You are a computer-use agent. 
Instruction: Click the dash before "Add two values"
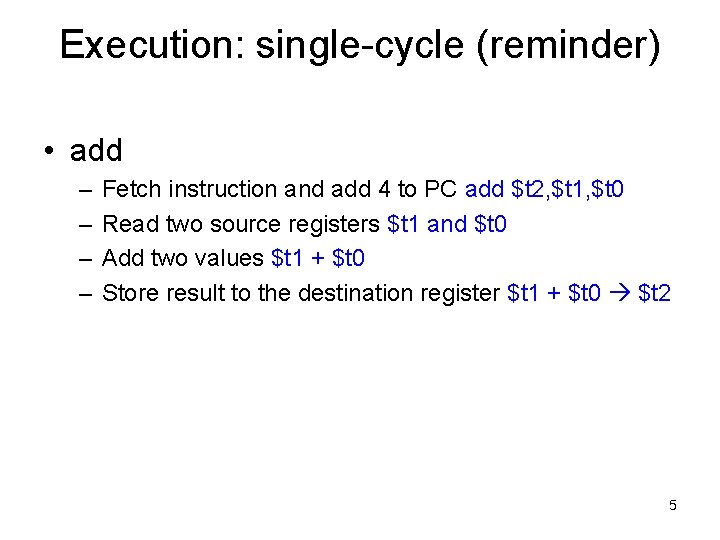[x=81, y=258]
